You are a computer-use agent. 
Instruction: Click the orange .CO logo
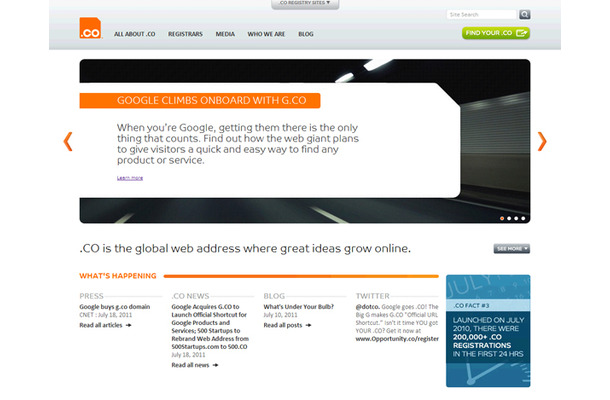[91, 28]
